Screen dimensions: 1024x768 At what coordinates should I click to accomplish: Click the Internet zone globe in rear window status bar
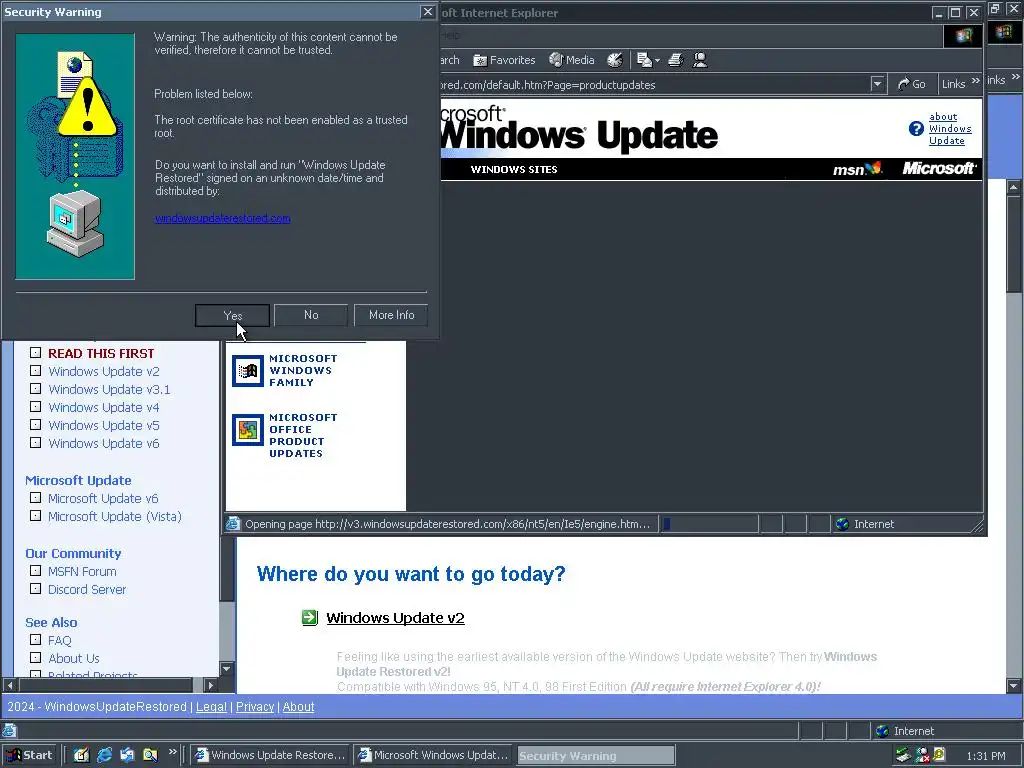pyautogui.click(x=882, y=731)
